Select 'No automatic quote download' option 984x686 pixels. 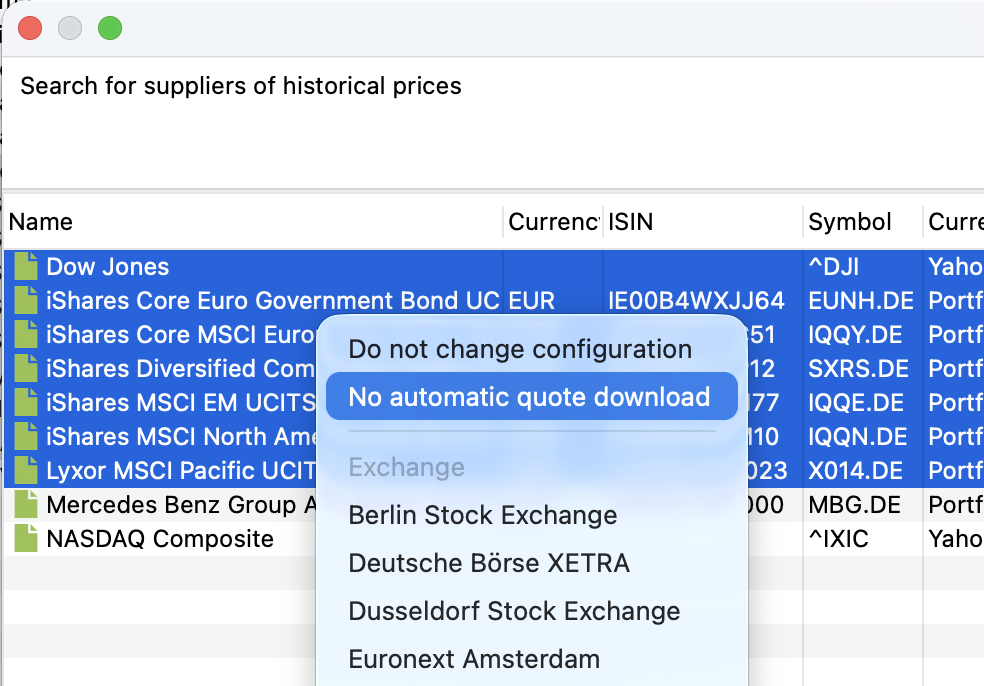(x=530, y=397)
